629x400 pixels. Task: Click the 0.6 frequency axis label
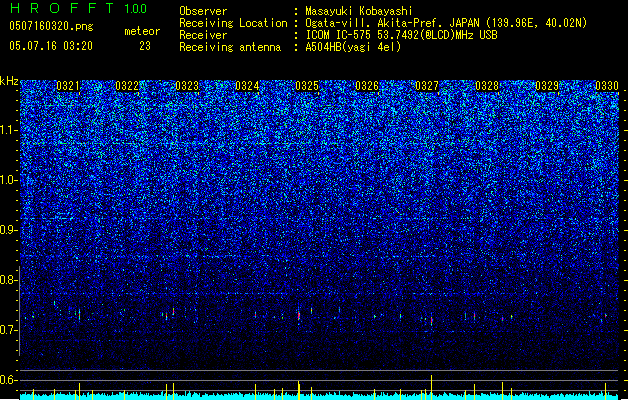pyautogui.click(x=9, y=380)
